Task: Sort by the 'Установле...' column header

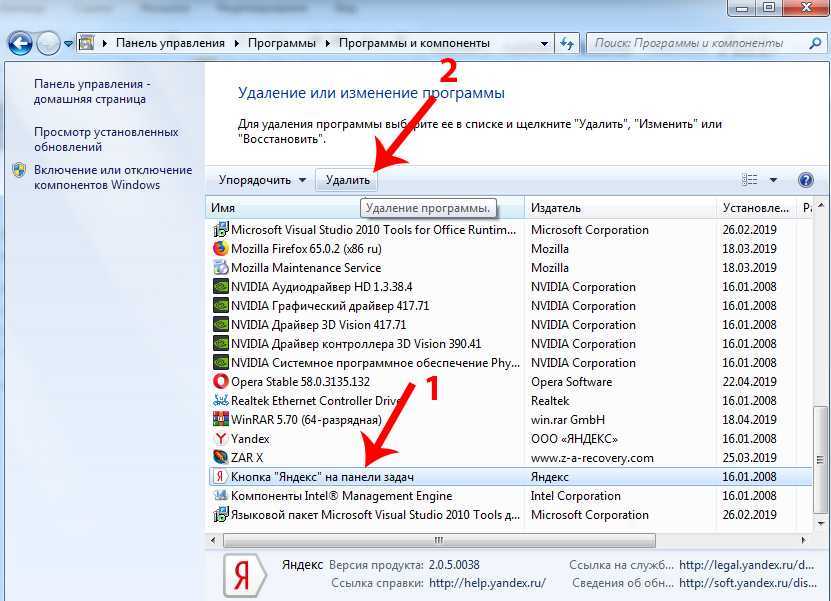Action: [x=756, y=208]
